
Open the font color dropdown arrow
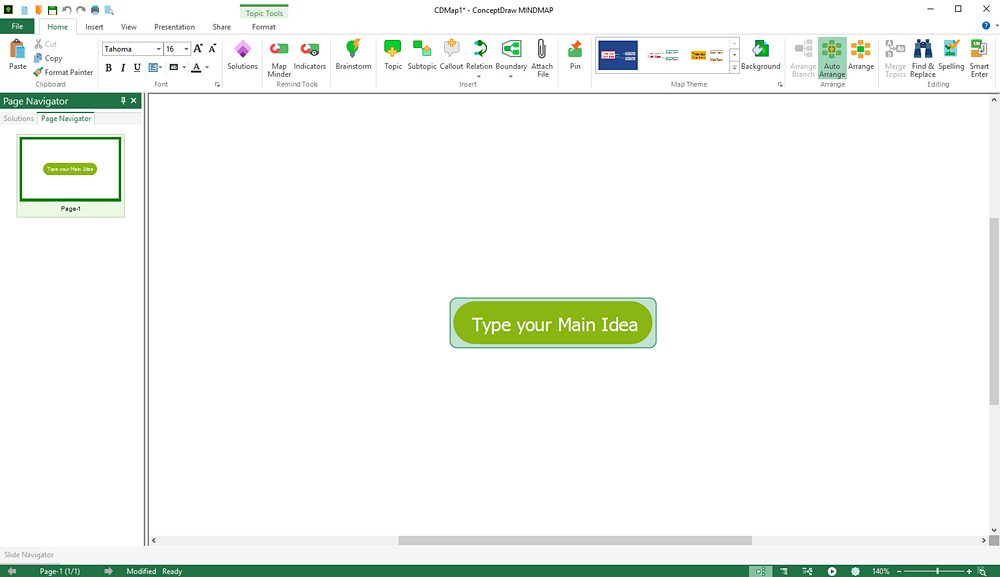coord(207,68)
